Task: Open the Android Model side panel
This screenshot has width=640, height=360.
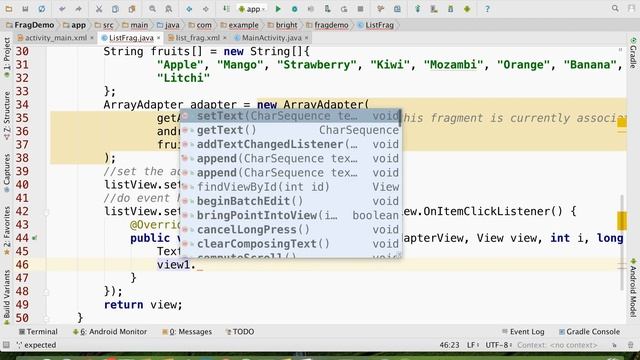Action: [x=633, y=287]
